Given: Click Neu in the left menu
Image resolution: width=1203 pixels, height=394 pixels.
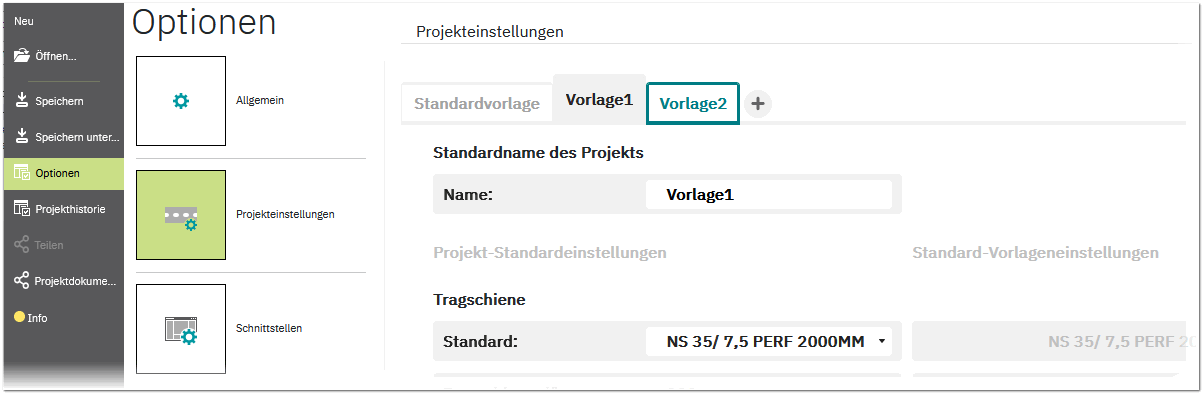Looking at the screenshot, I should tap(24, 21).
